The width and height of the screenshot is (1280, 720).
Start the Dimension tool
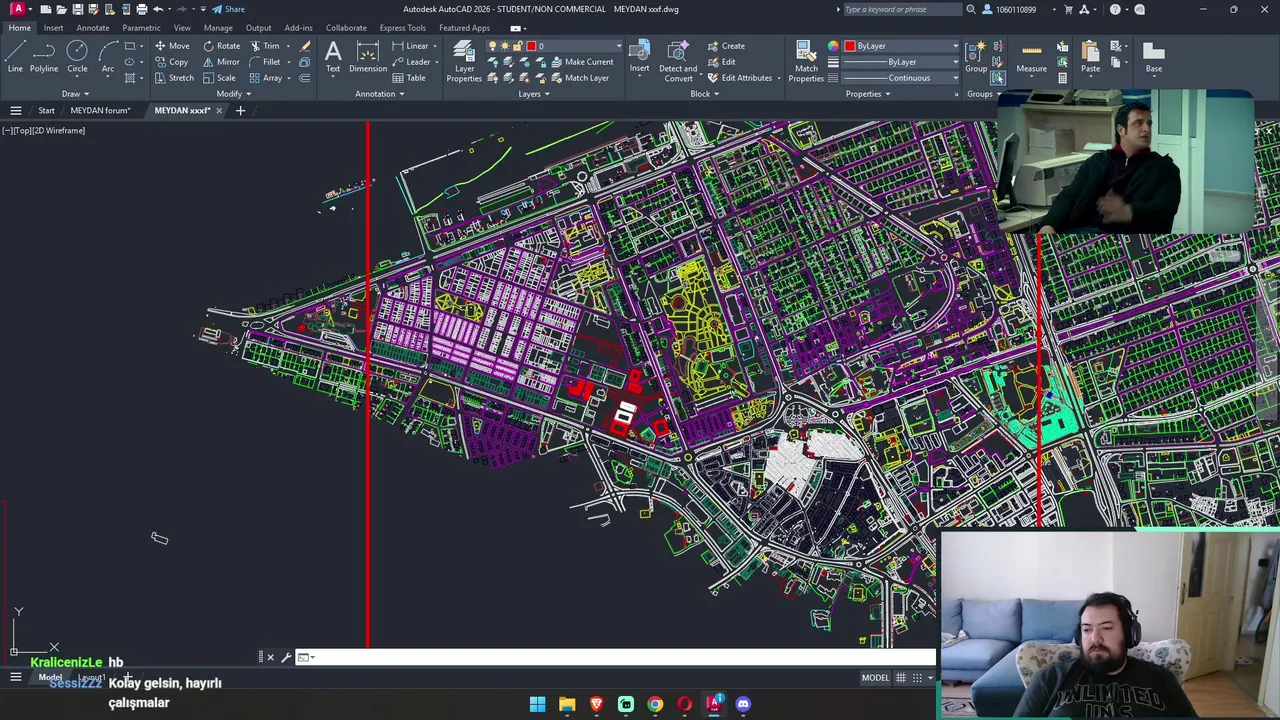tap(368, 57)
